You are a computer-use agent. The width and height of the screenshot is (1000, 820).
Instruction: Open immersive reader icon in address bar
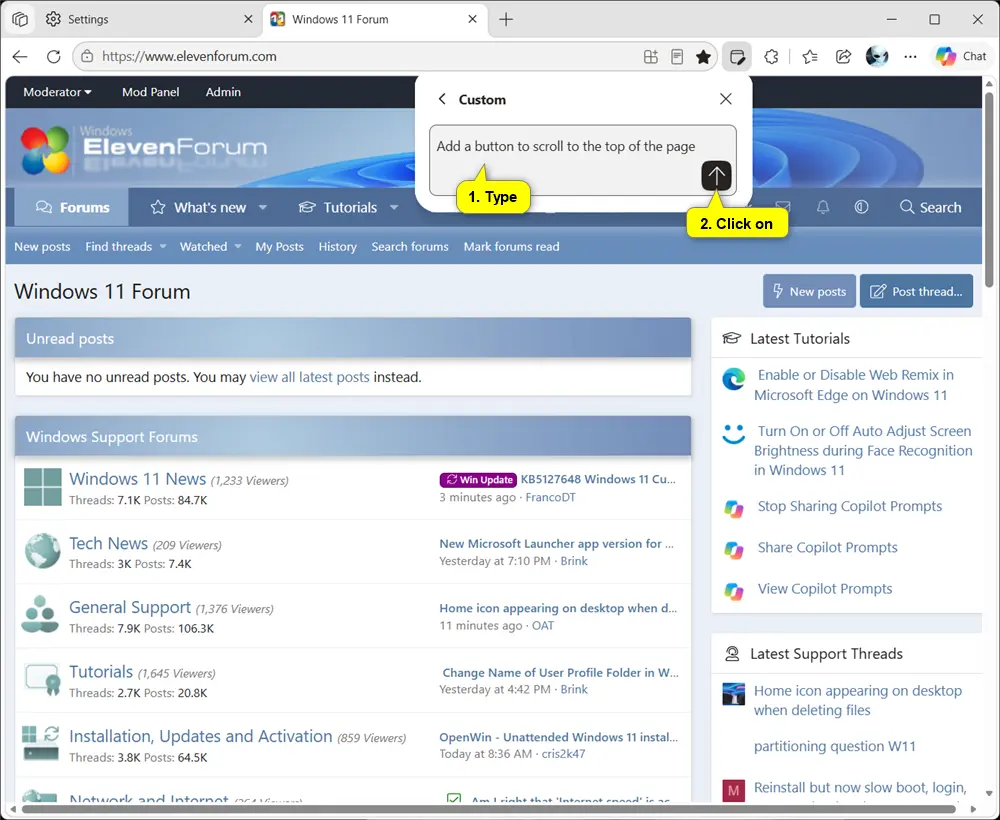pos(677,57)
